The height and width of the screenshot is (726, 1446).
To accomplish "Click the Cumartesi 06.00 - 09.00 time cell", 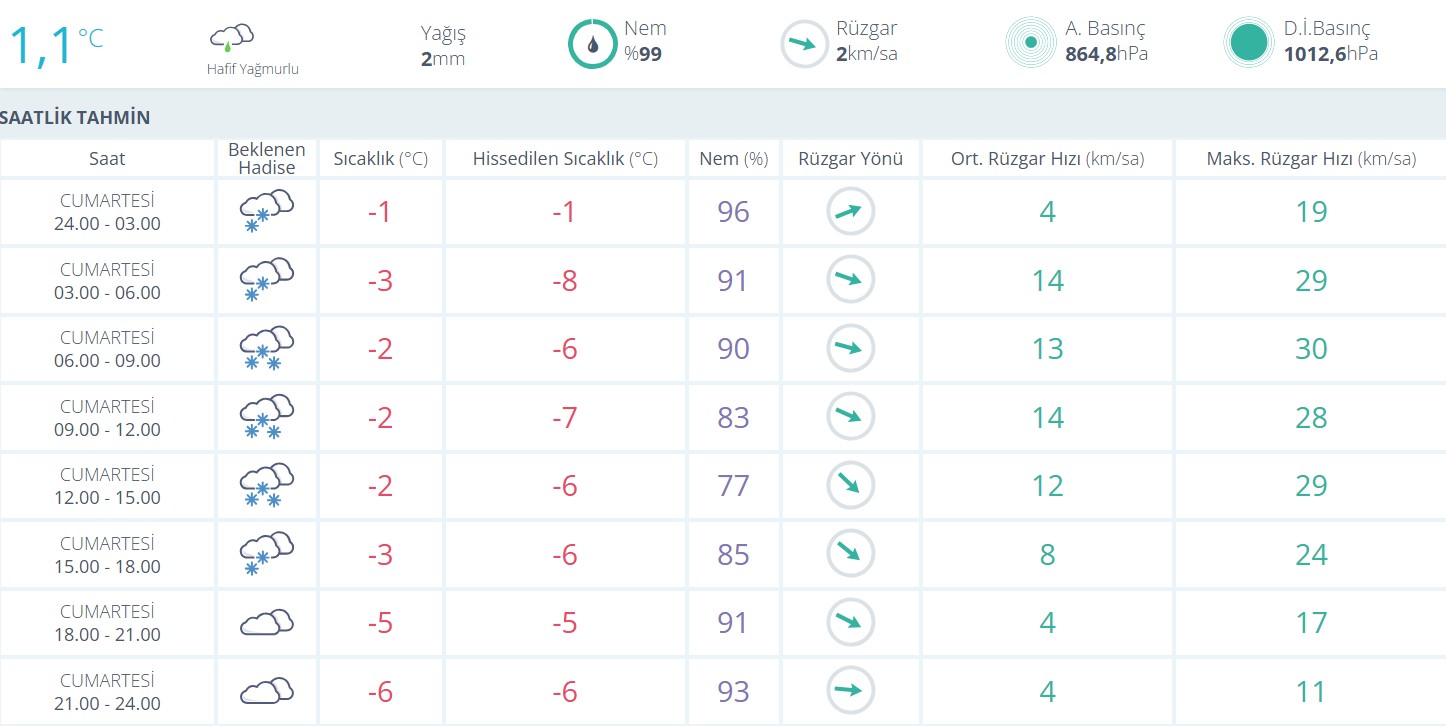I will pyautogui.click(x=107, y=349).
